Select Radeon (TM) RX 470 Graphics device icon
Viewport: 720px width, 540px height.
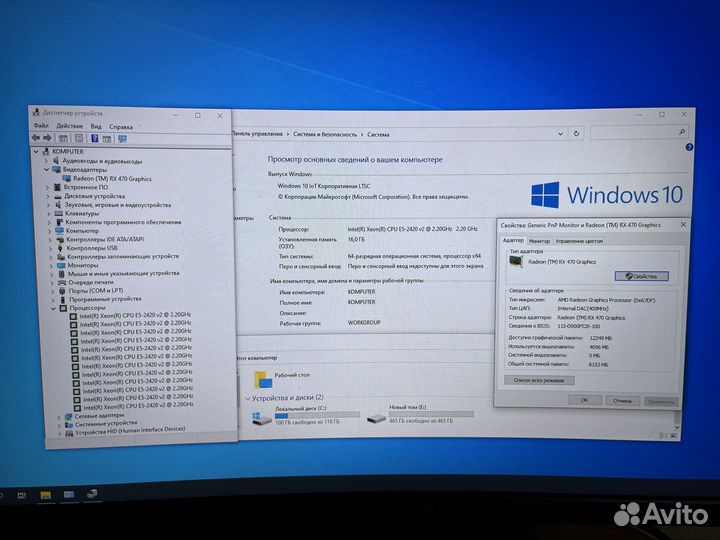click(x=67, y=178)
